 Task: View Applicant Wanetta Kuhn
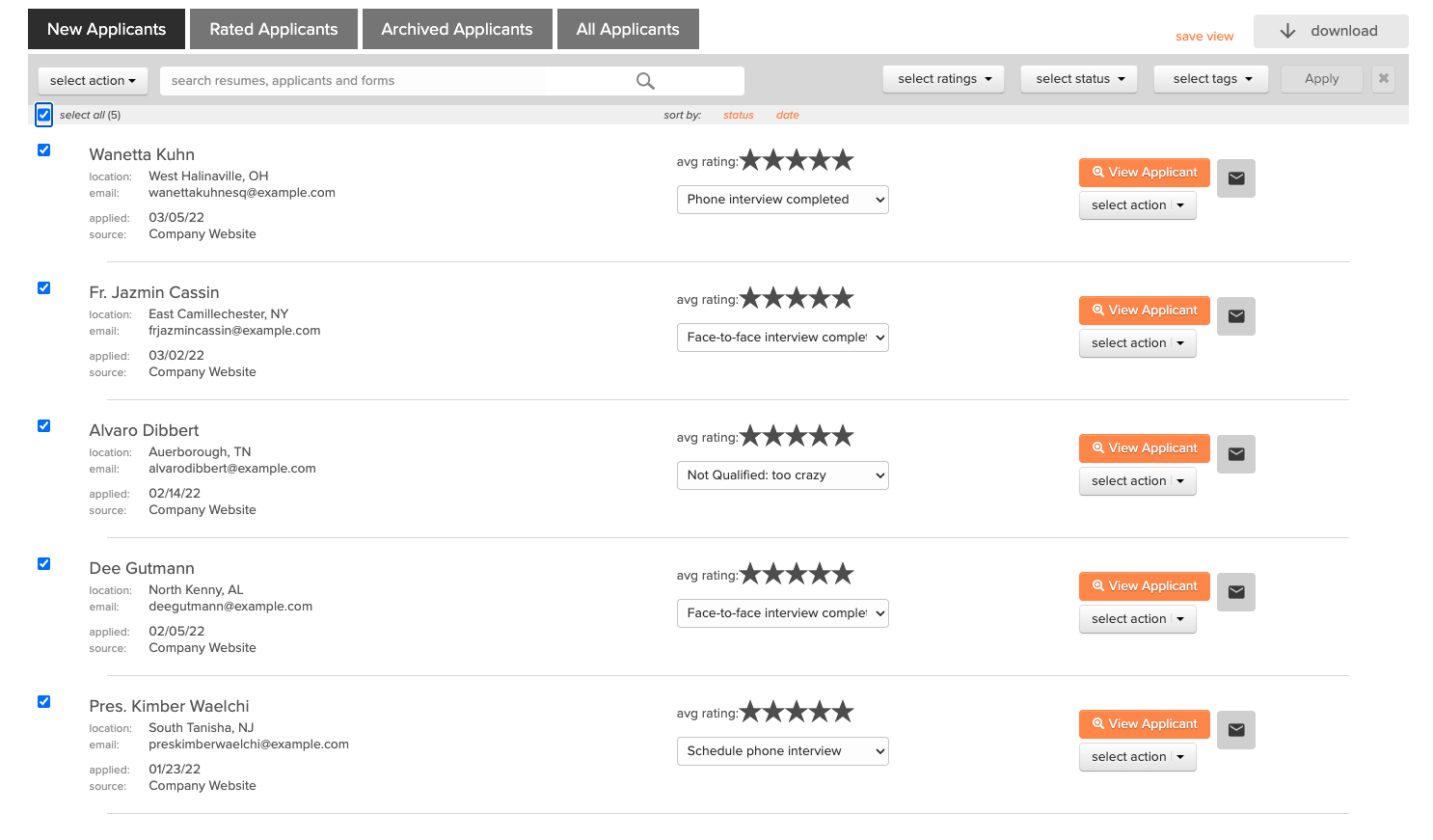pos(1145,173)
